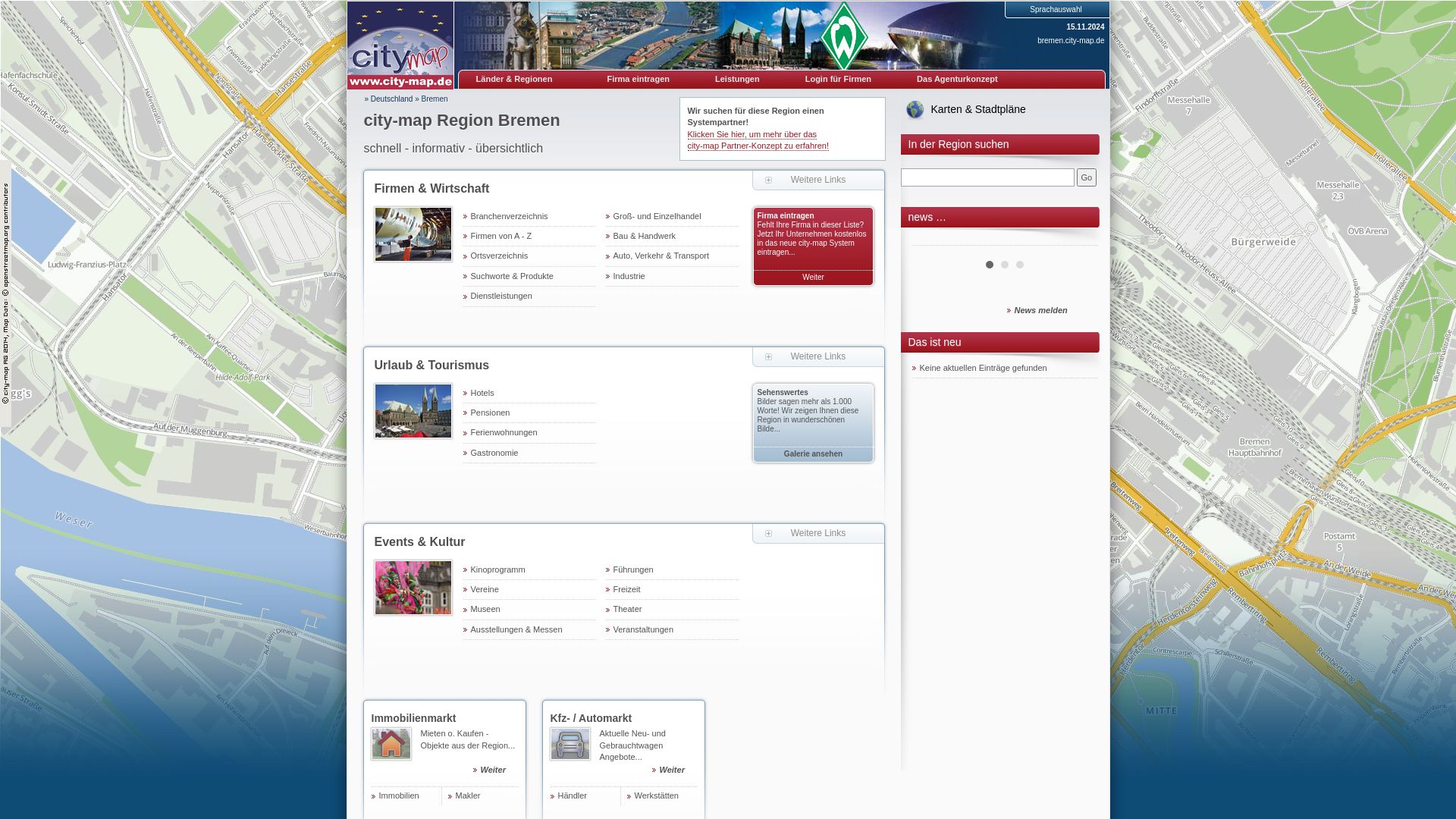The height and width of the screenshot is (819, 1456).
Task: Click the globe icon beside Karten & Stadtpläne
Action: click(x=915, y=110)
